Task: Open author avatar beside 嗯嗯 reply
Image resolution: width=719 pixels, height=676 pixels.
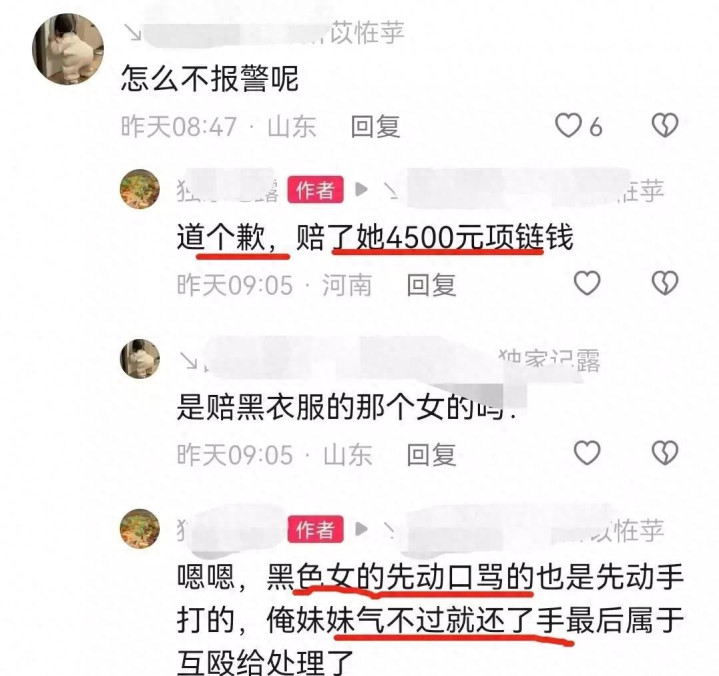Action: [140, 529]
